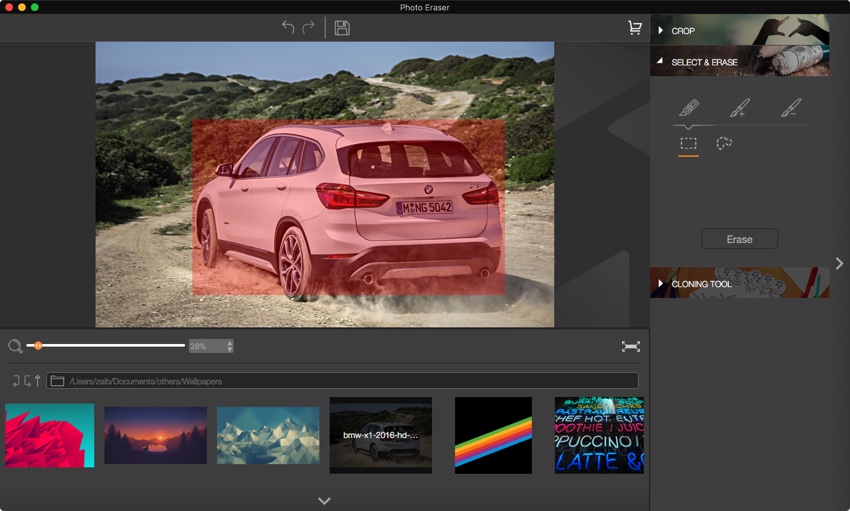Open the shopping cart to purchase
The image size is (850, 511).
(x=635, y=28)
